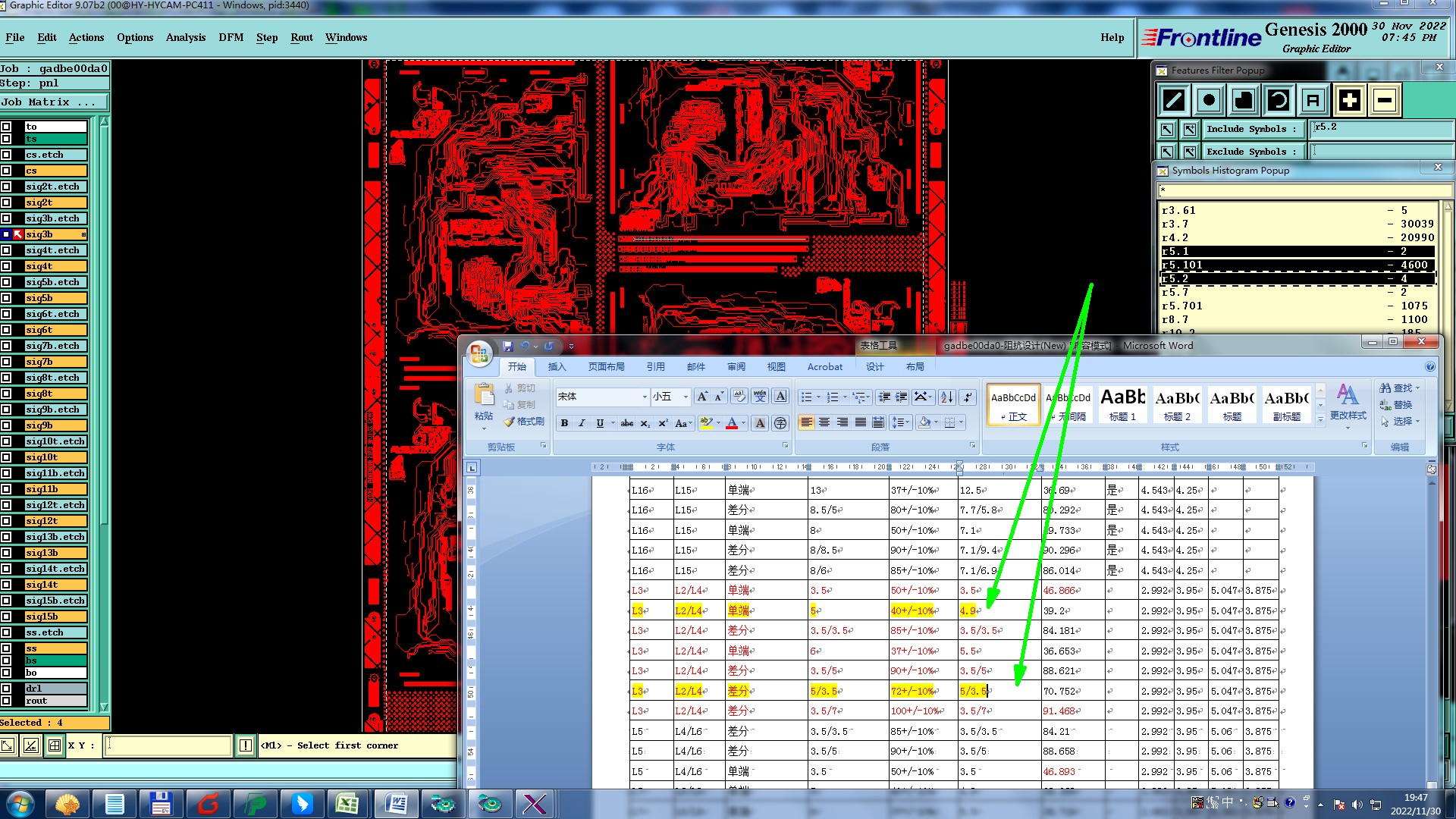
Task: Open the DFM menu
Action: [x=231, y=37]
